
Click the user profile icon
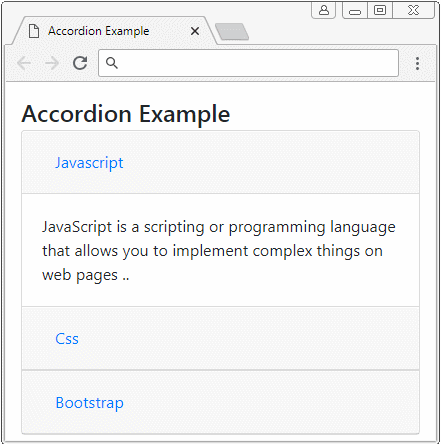(x=324, y=10)
